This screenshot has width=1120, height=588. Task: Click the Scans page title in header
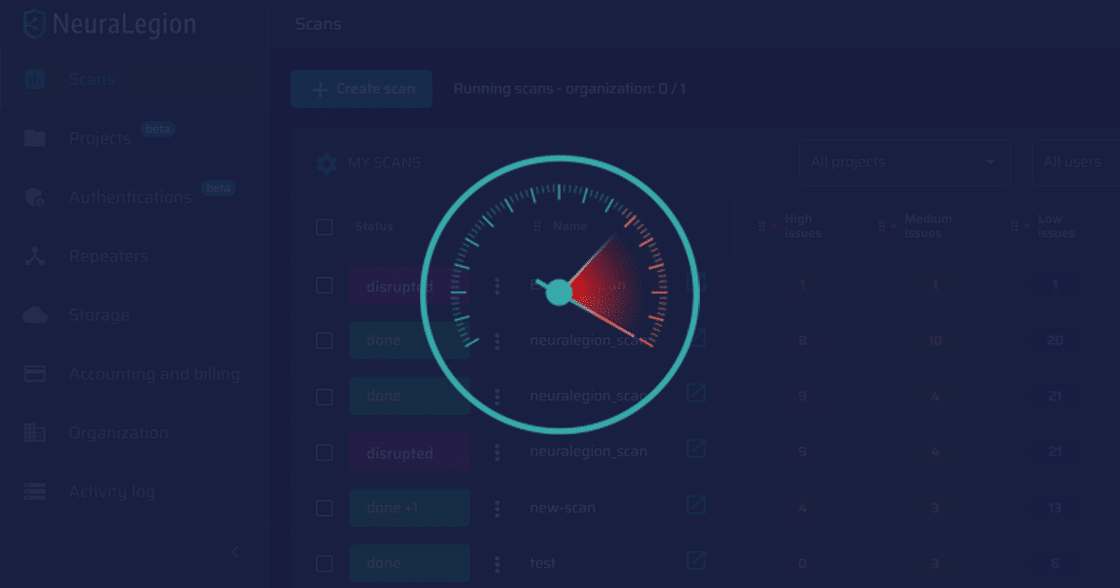(x=318, y=24)
